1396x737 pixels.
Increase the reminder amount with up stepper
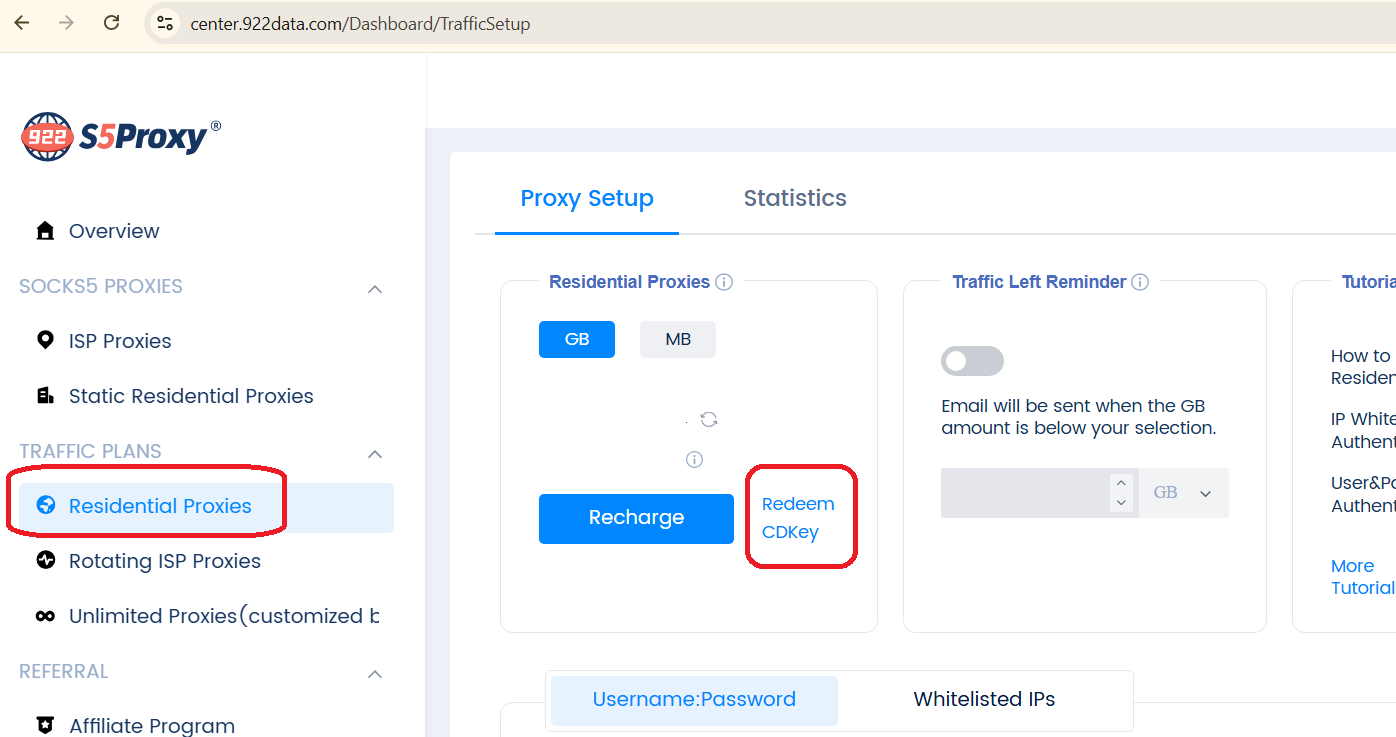click(x=1122, y=482)
